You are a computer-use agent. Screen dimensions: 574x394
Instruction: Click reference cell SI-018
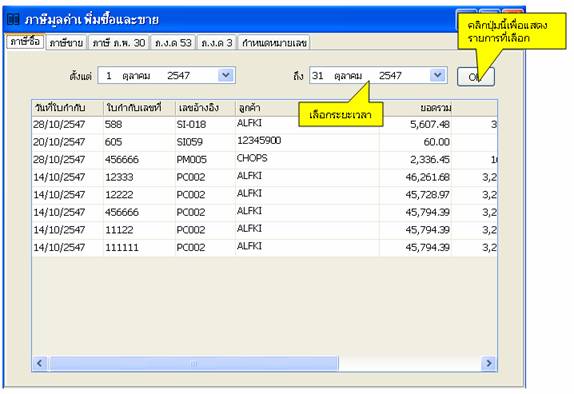(x=205, y=124)
